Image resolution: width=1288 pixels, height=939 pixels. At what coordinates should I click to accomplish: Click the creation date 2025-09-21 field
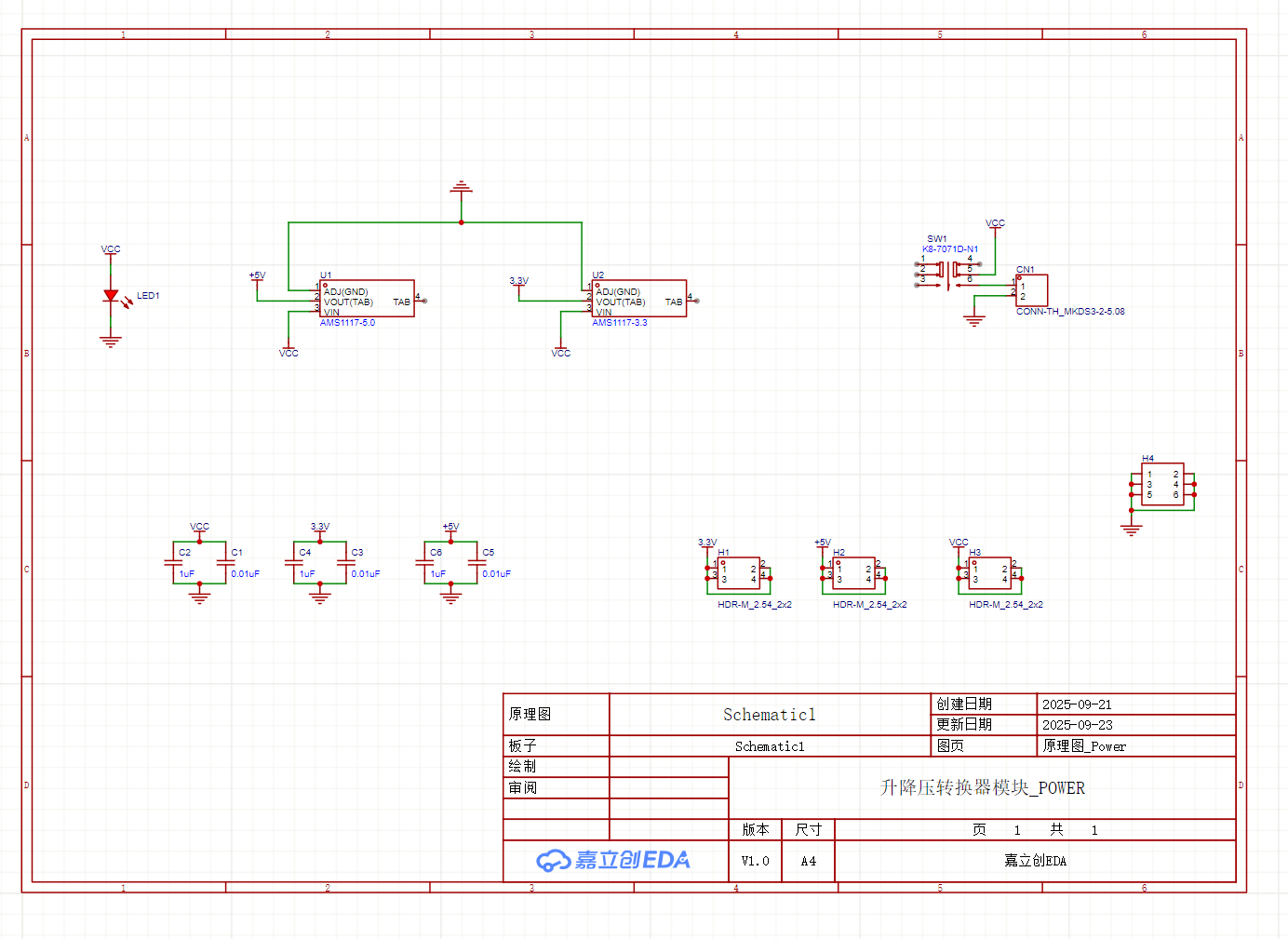click(1077, 704)
